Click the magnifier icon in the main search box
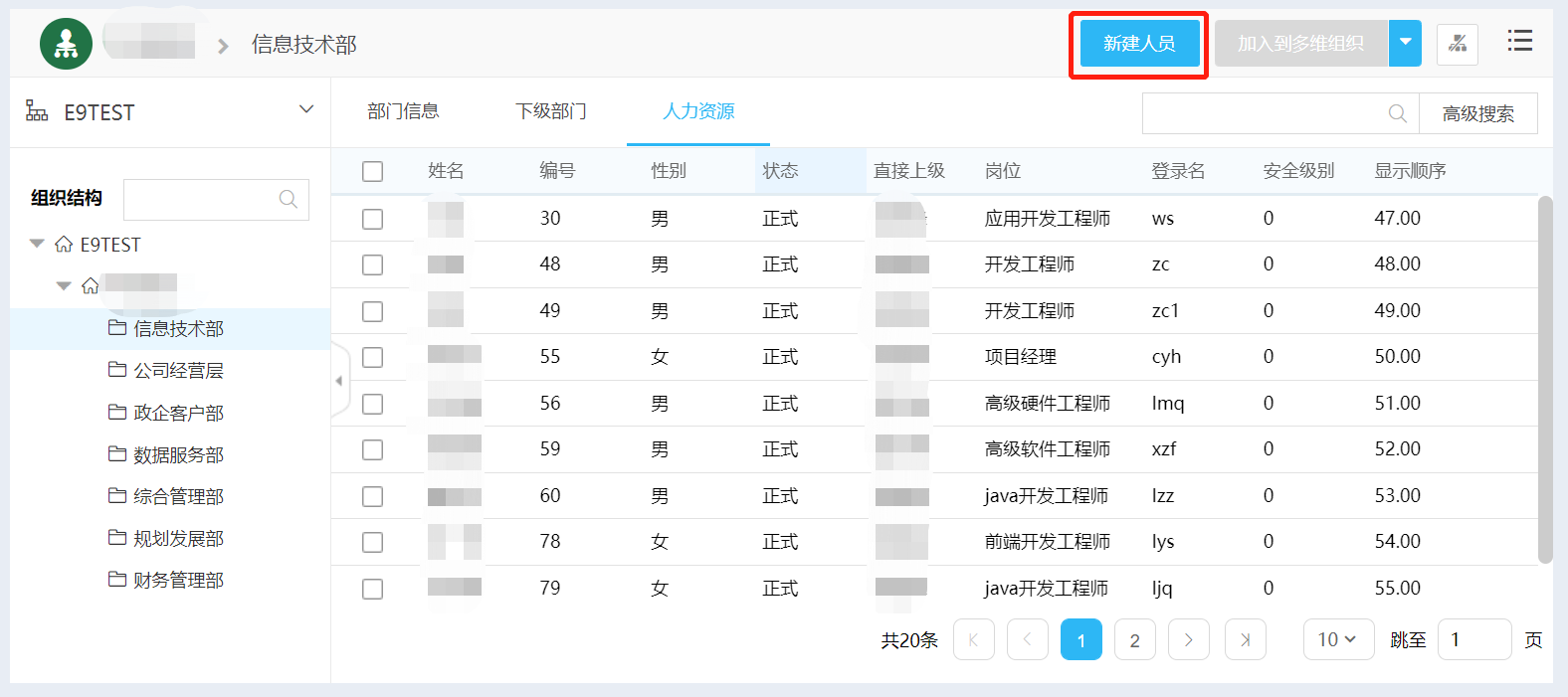Screen dimensions: 1568x697 pyautogui.click(x=1398, y=113)
